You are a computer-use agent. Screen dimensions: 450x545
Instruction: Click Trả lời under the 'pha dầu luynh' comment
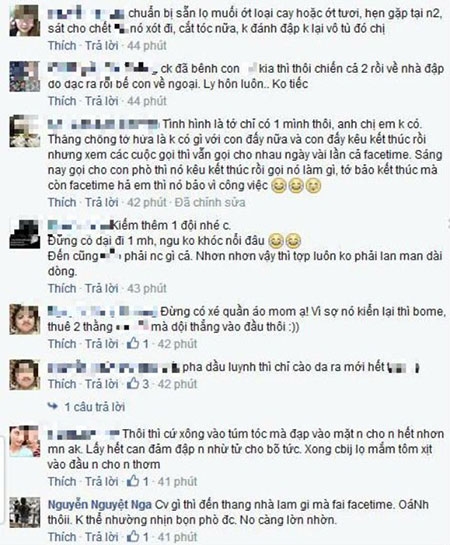102,384
